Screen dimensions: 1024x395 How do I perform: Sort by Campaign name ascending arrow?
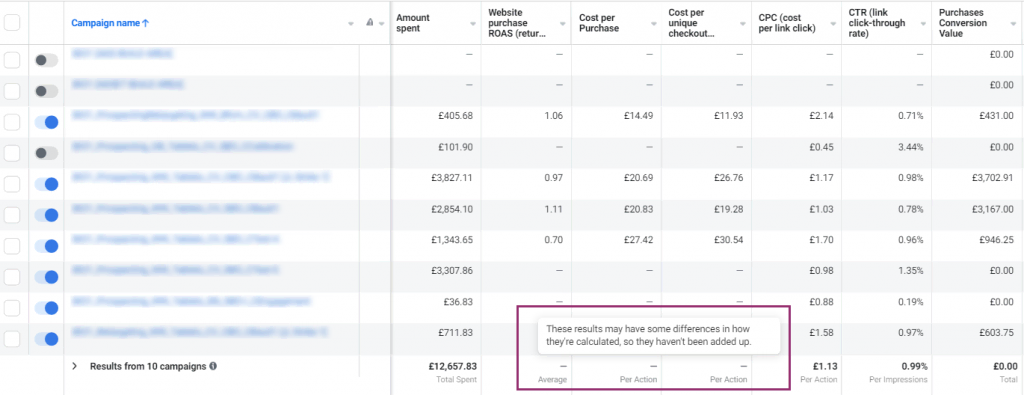point(146,23)
